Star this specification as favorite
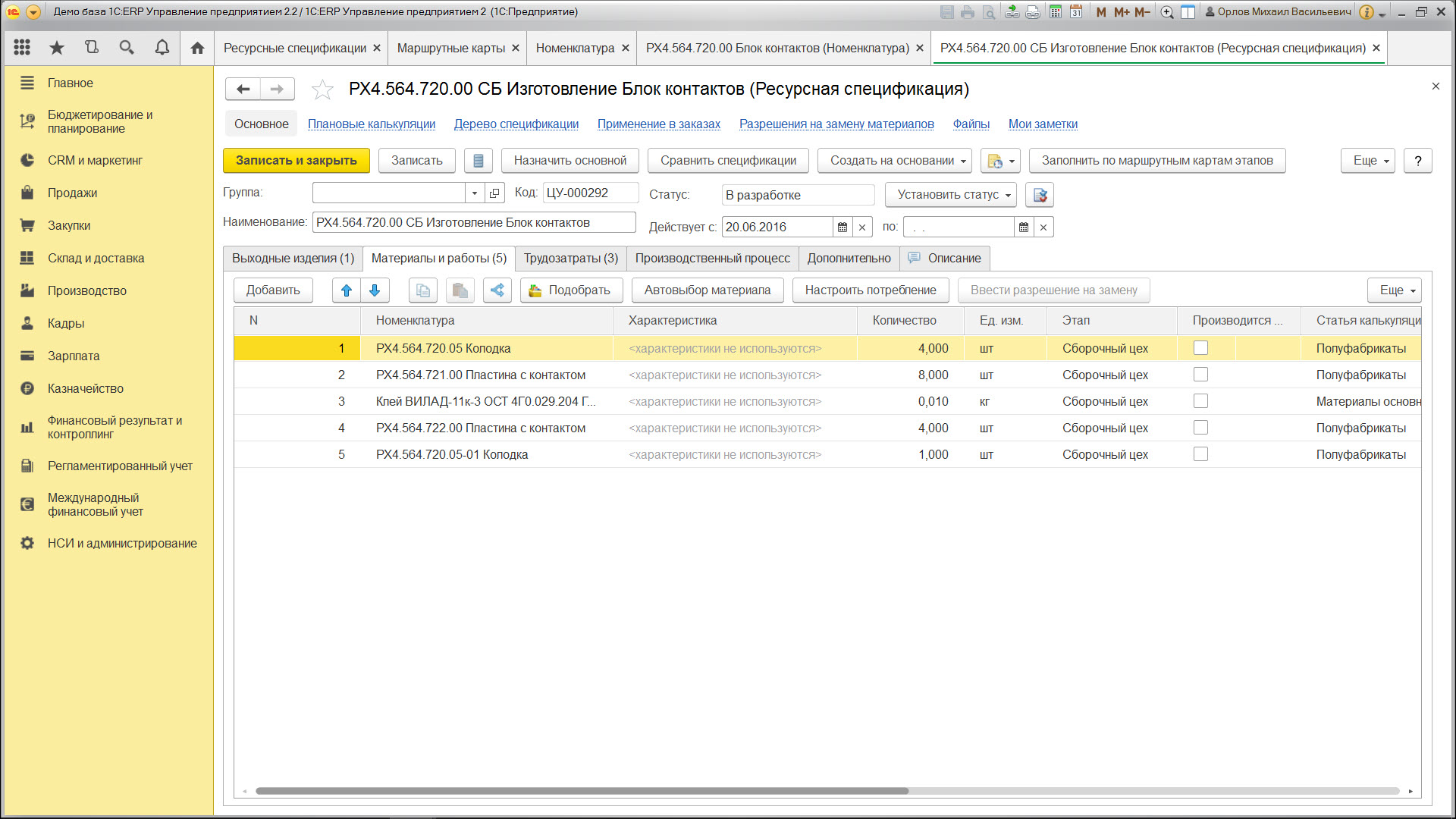1456x819 pixels. coord(322,89)
